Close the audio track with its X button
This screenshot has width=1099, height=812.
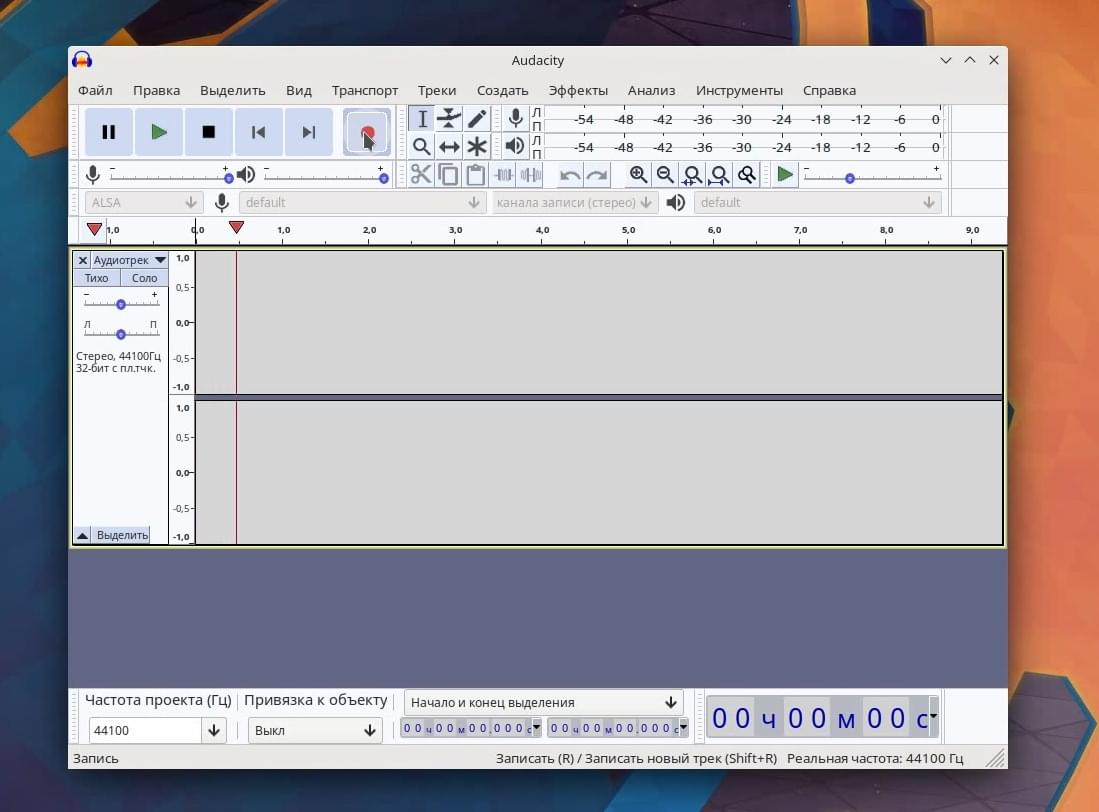83,261
